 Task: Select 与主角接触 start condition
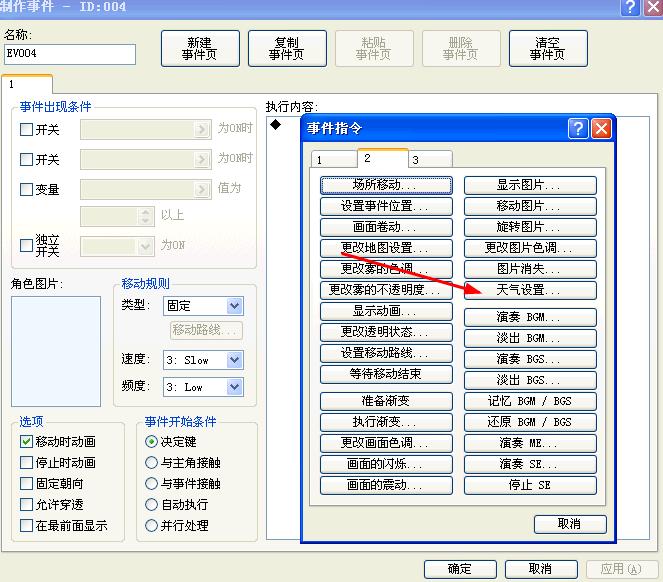click(x=151, y=463)
